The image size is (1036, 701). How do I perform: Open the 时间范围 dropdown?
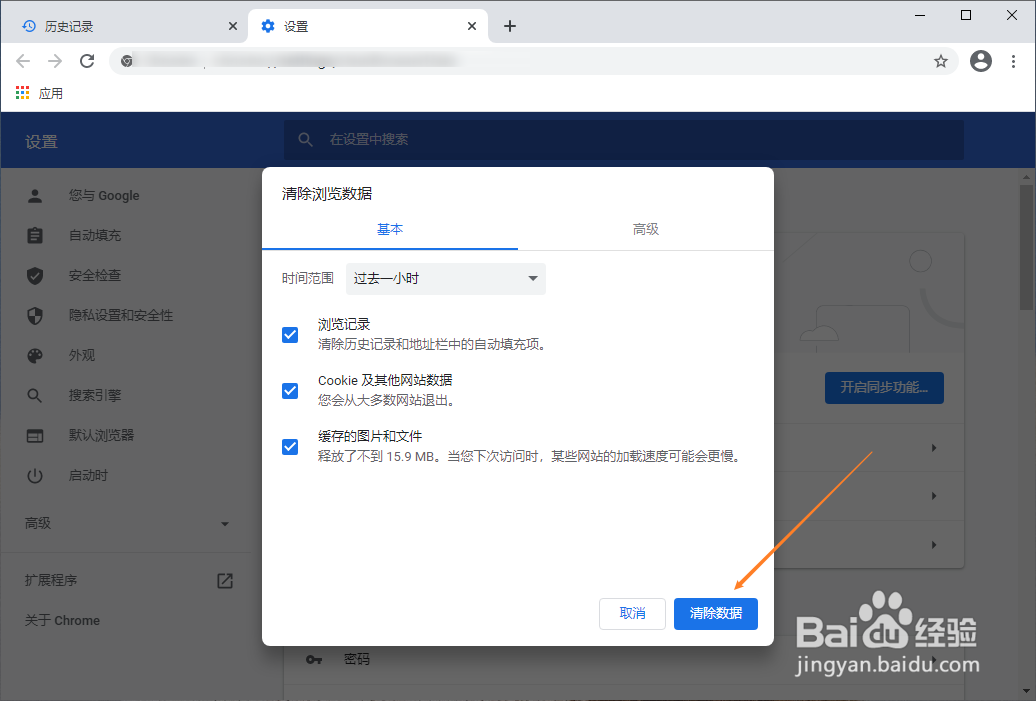click(x=445, y=279)
